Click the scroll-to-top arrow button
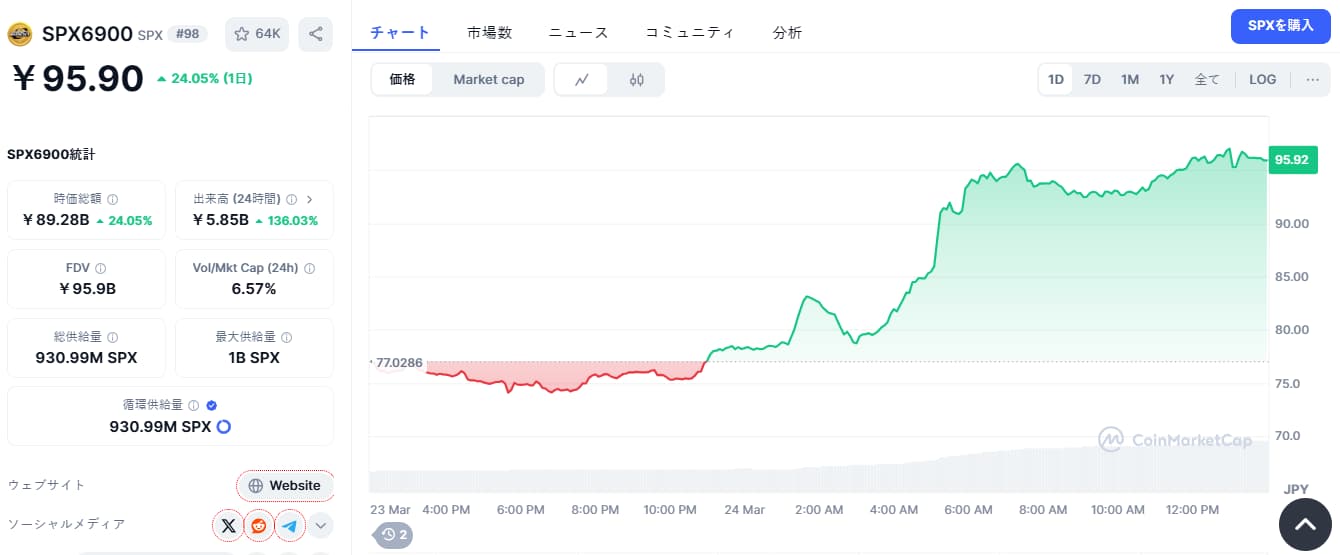This screenshot has width=1340, height=555. pyautogui.click(x=1305, y=524)
